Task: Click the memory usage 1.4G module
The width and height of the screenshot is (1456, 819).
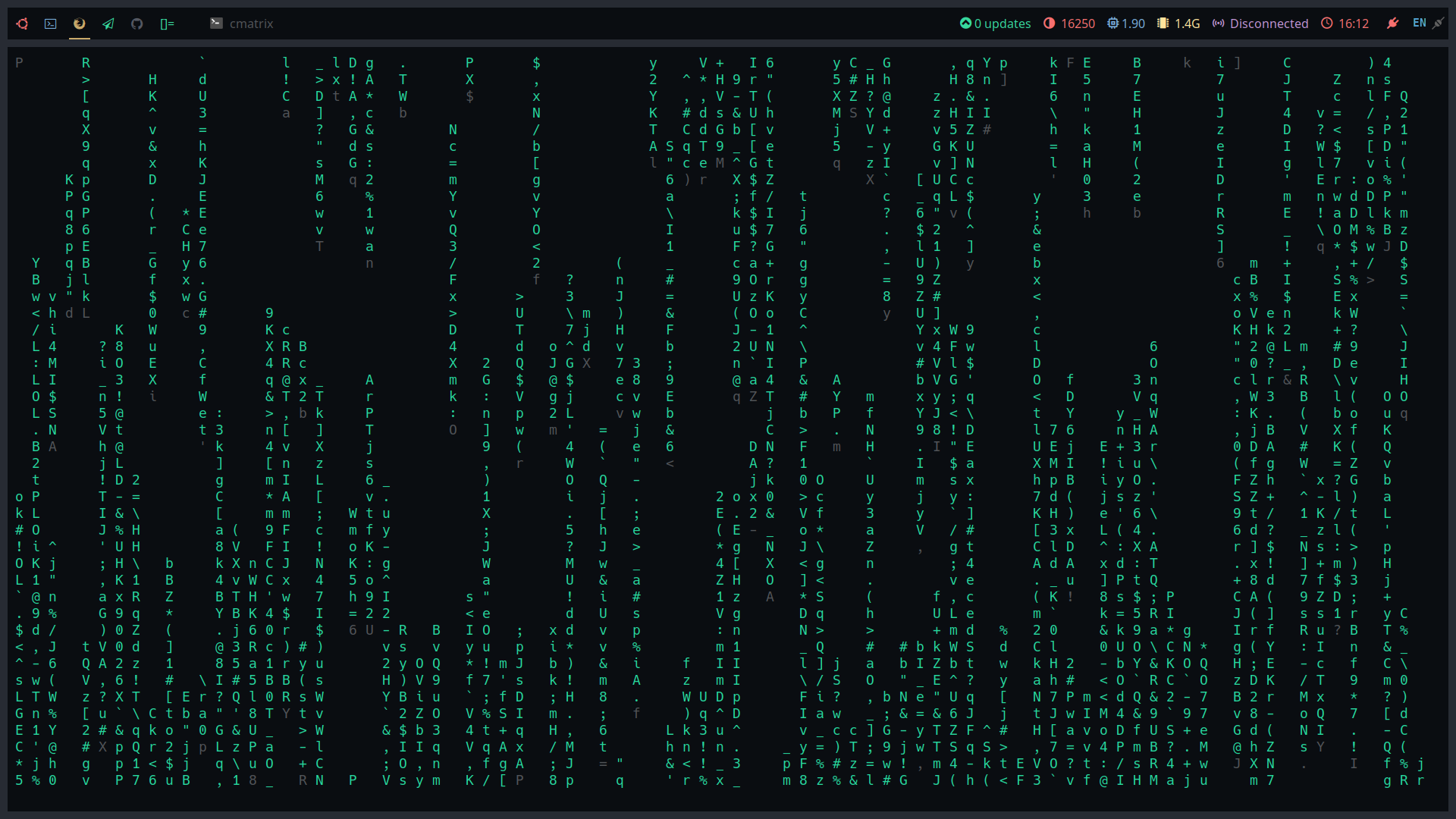Action: pyautogui.click(x=1187, y=24)
